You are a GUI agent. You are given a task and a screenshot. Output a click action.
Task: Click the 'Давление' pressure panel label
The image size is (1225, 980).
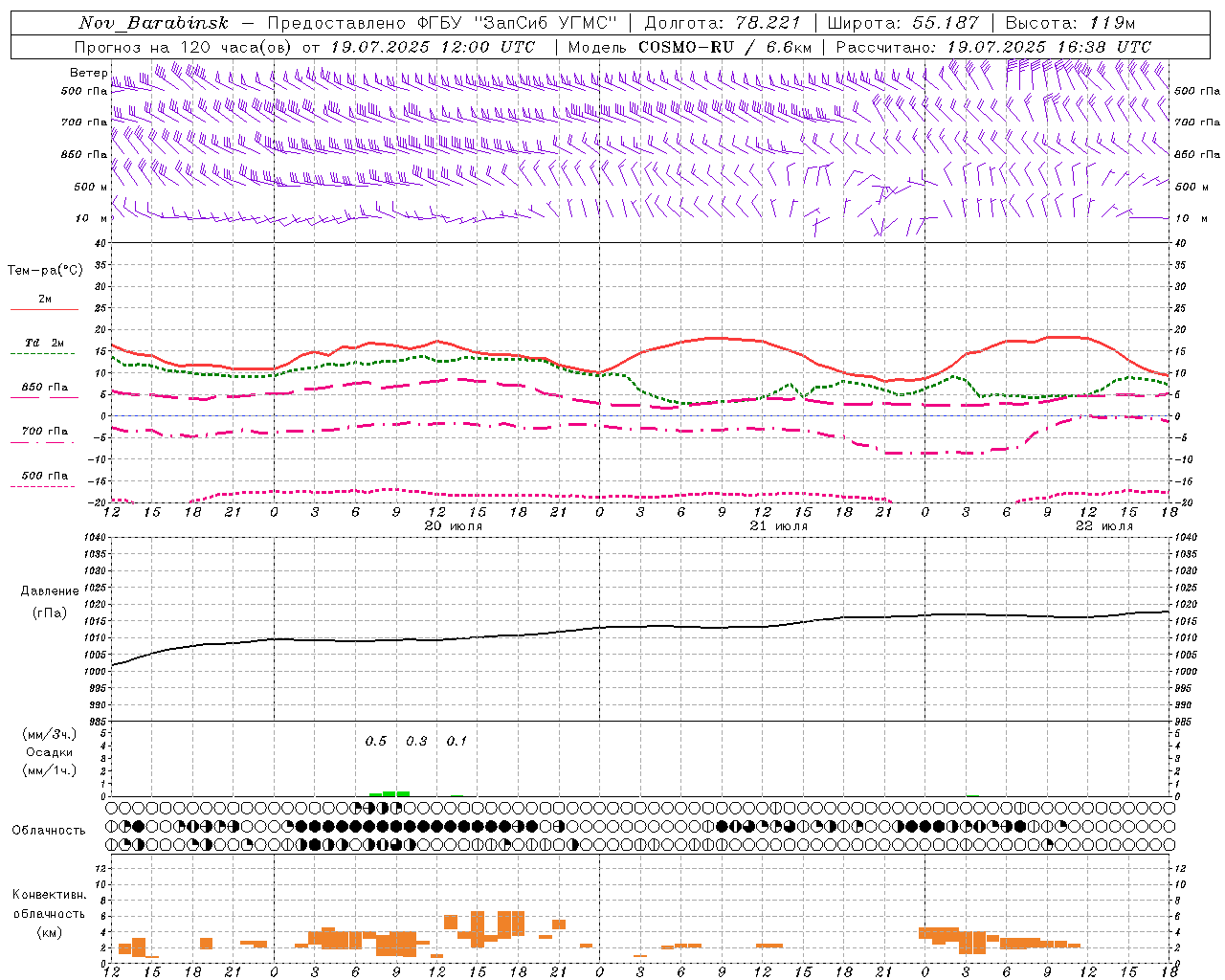[50, 591]
